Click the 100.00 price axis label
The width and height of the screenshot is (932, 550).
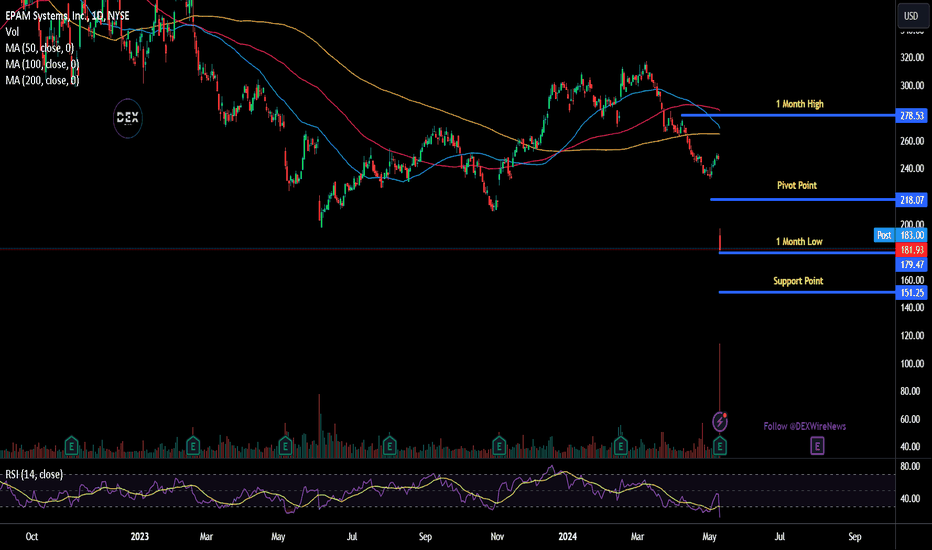[912, 363]
